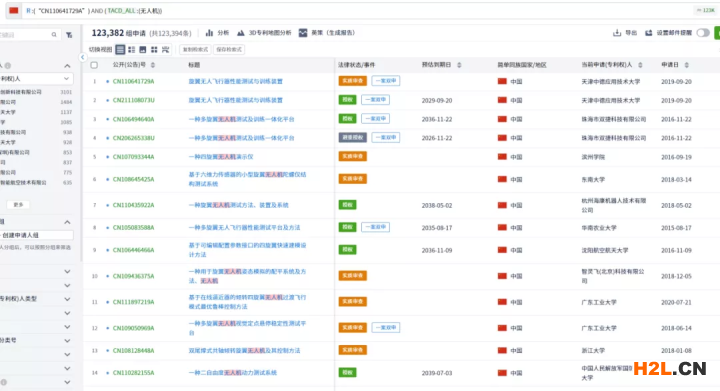Click the 更多 button under applicant list
The height and width of the screenshot is (391, 720).
pos(18,205)
